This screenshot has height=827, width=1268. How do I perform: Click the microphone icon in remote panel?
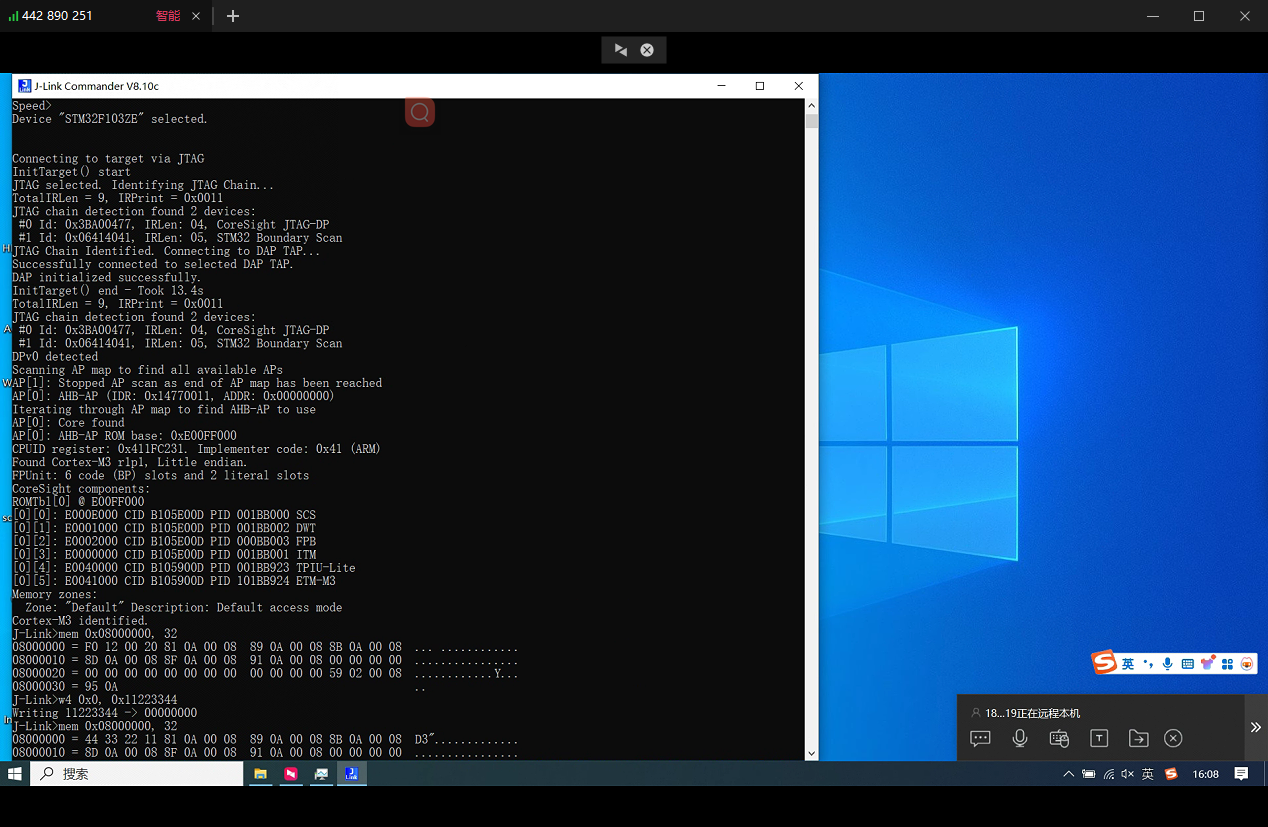click(x=1019, y=738)
